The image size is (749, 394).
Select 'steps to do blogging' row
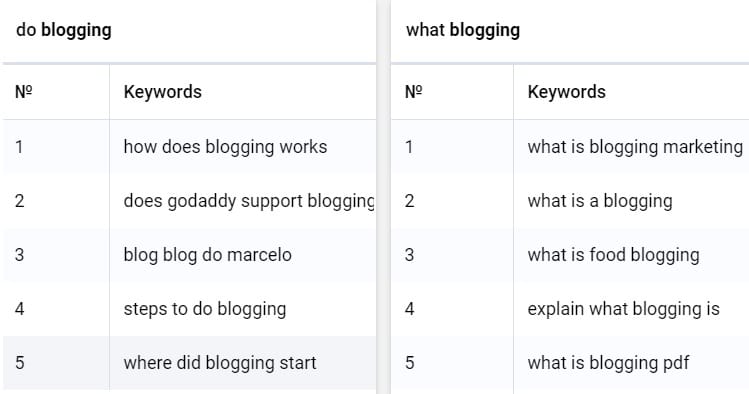coord(189,309)
